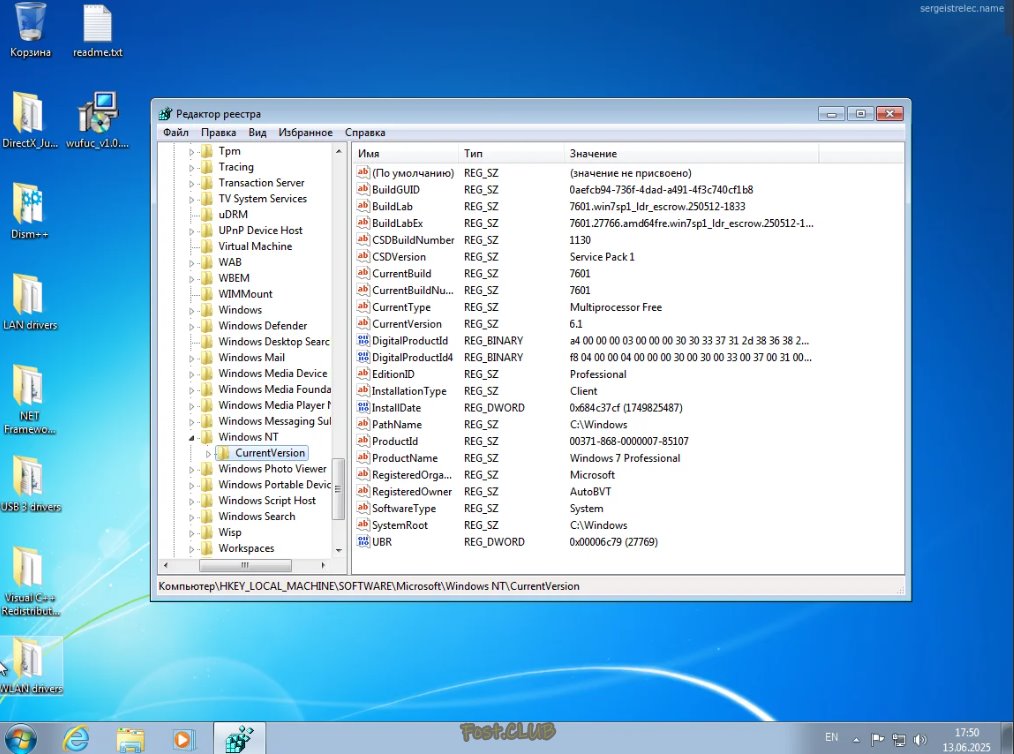This screenshot has width=1014, height=754.
Task: Open Windows Explorer from the taskbar
Action: coord(131,739)
